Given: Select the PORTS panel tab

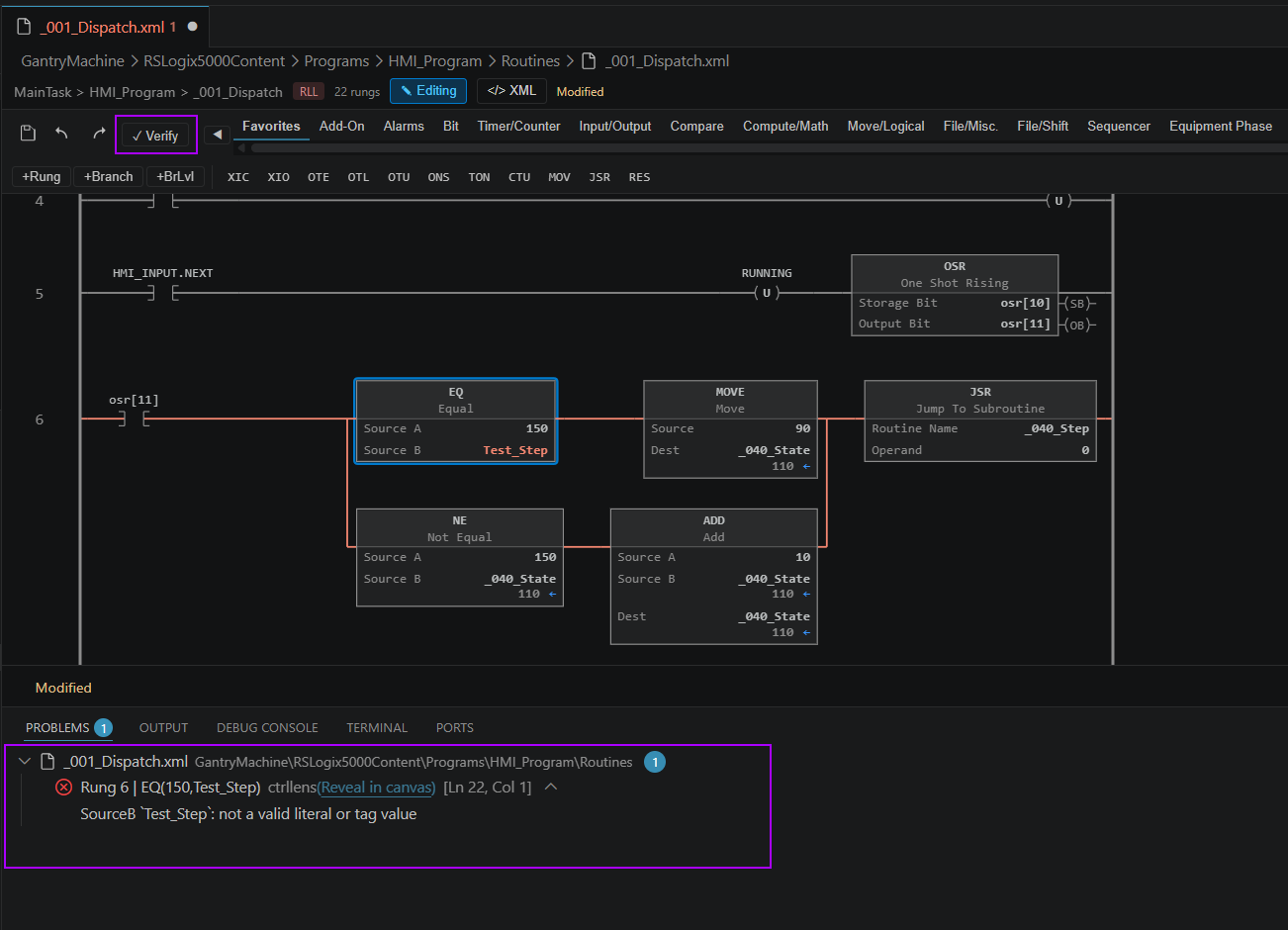Looking at the screenshot, I should 455,727.
